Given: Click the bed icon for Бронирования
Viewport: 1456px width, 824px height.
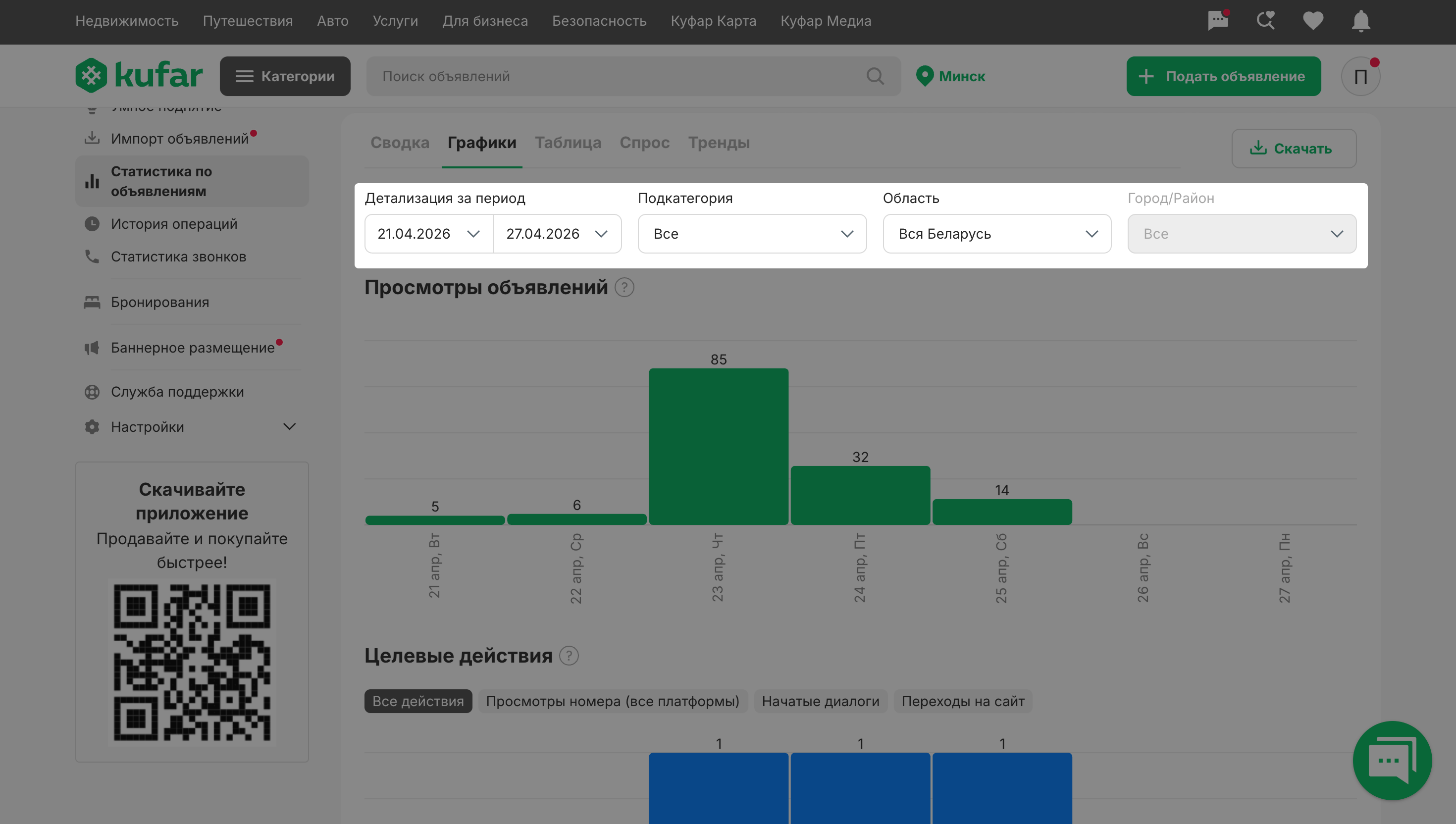Looking at the screenshot, I should coord(92,302).
